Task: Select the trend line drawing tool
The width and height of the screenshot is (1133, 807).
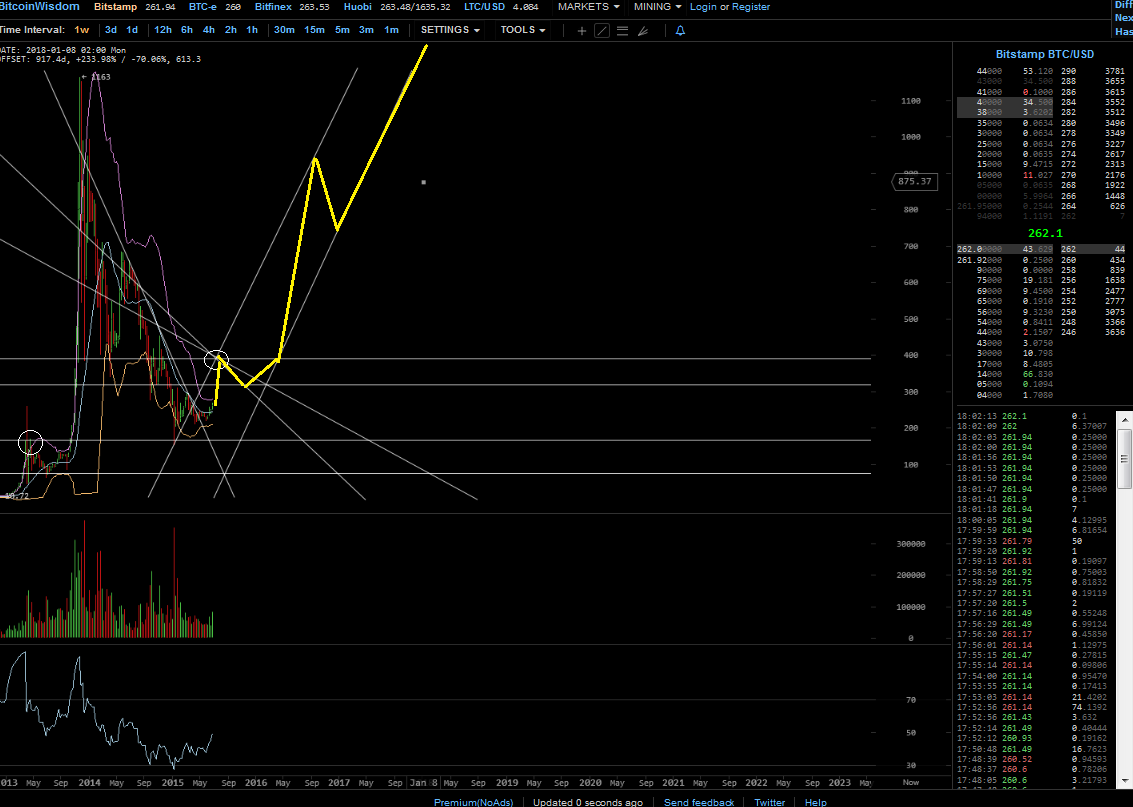Action: (602, 30)
